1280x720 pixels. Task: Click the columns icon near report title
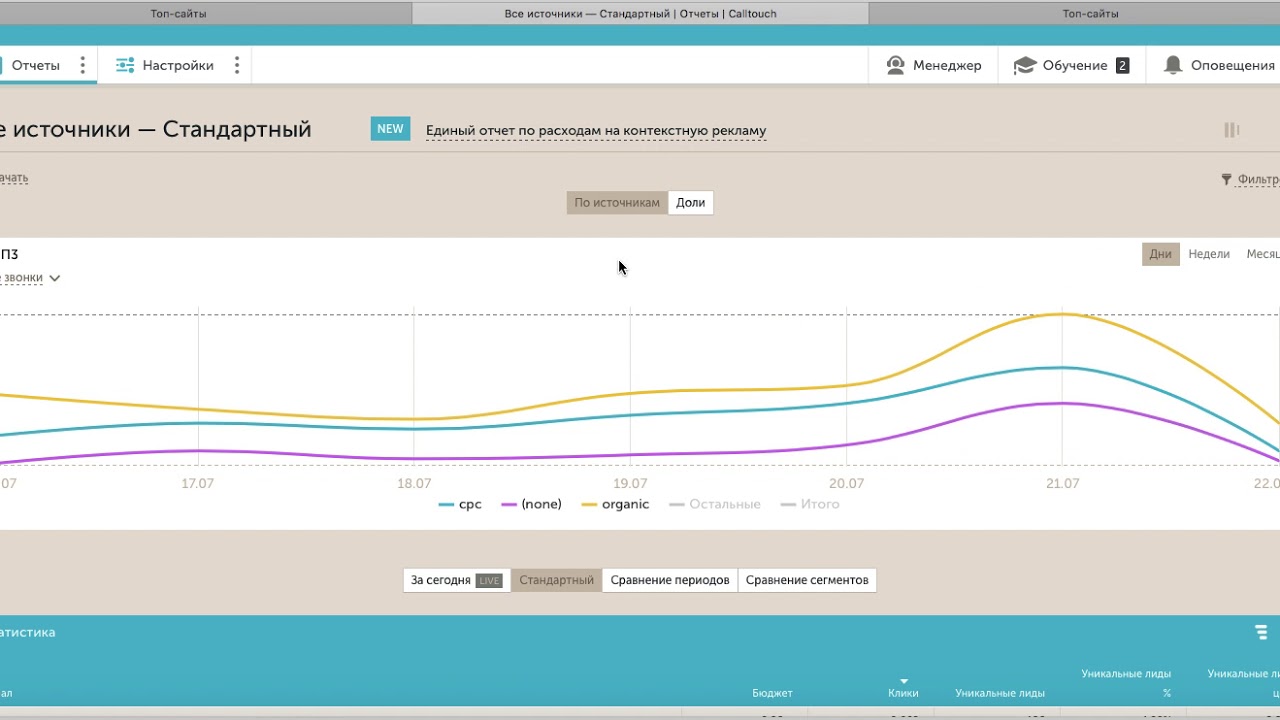[x=1232, y=130]
